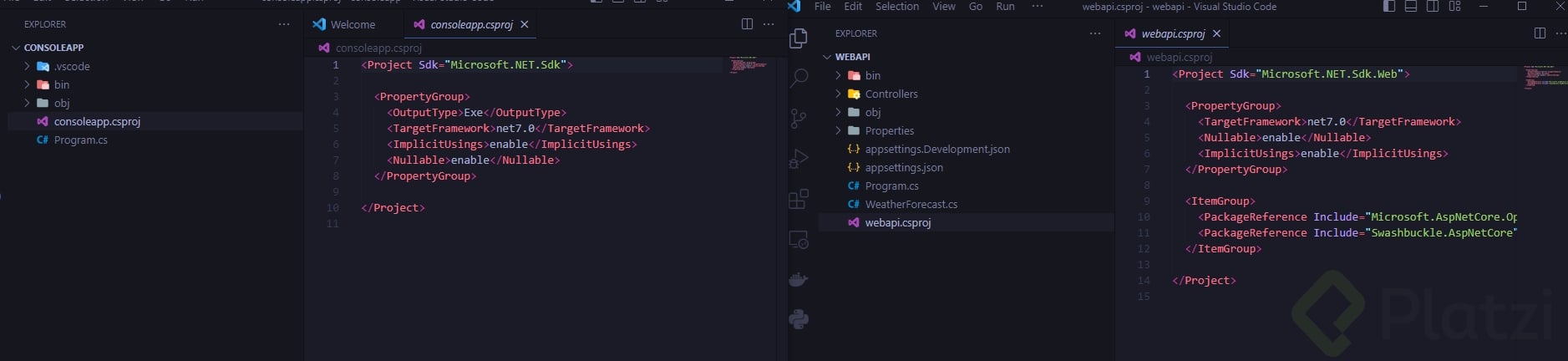
Task: Maximize the webapi VS Code window
Action: click(x=1522, y=6)
